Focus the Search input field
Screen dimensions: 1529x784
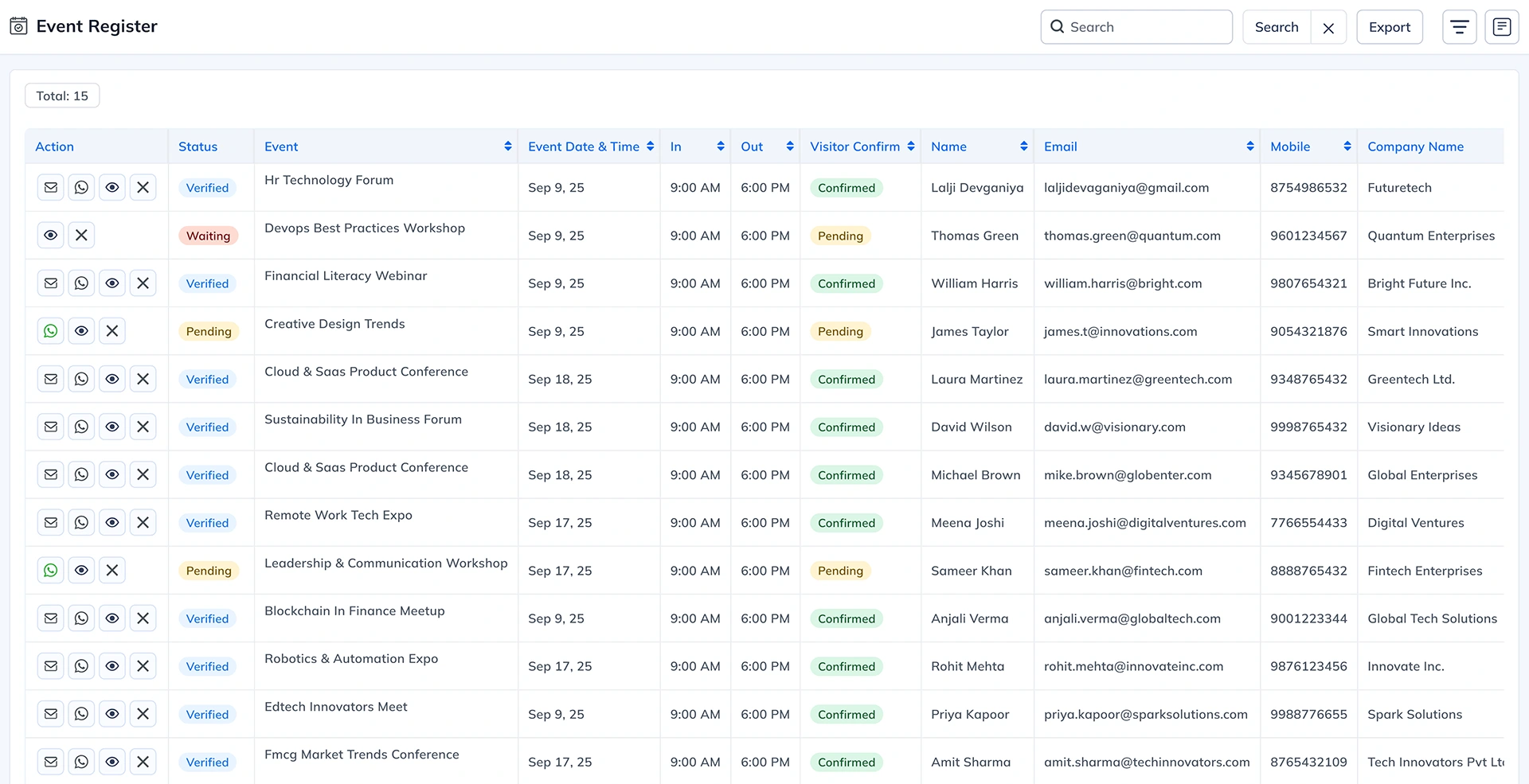click(1147, 27)
